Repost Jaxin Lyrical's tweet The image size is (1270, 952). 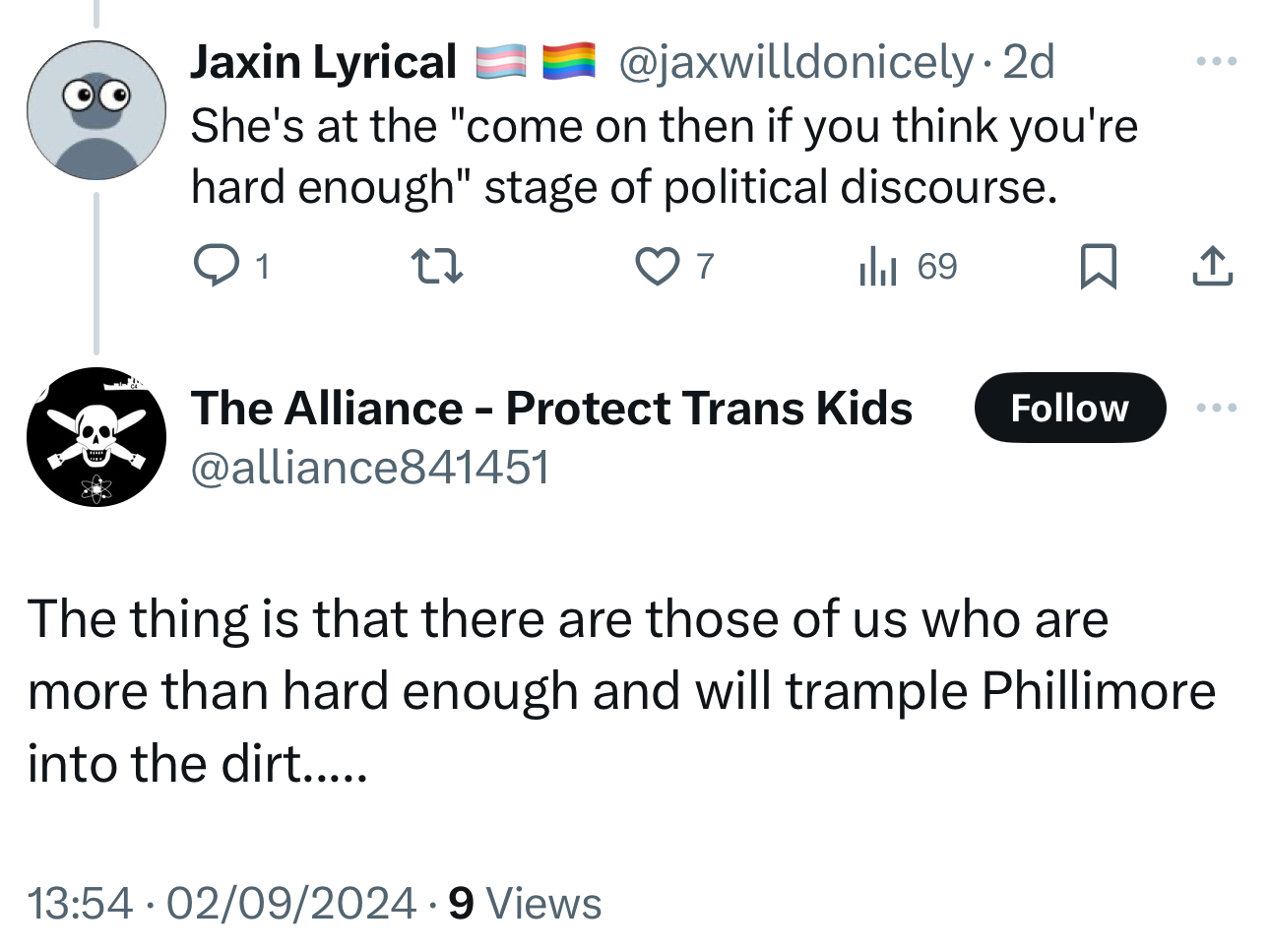pos(436,266)
